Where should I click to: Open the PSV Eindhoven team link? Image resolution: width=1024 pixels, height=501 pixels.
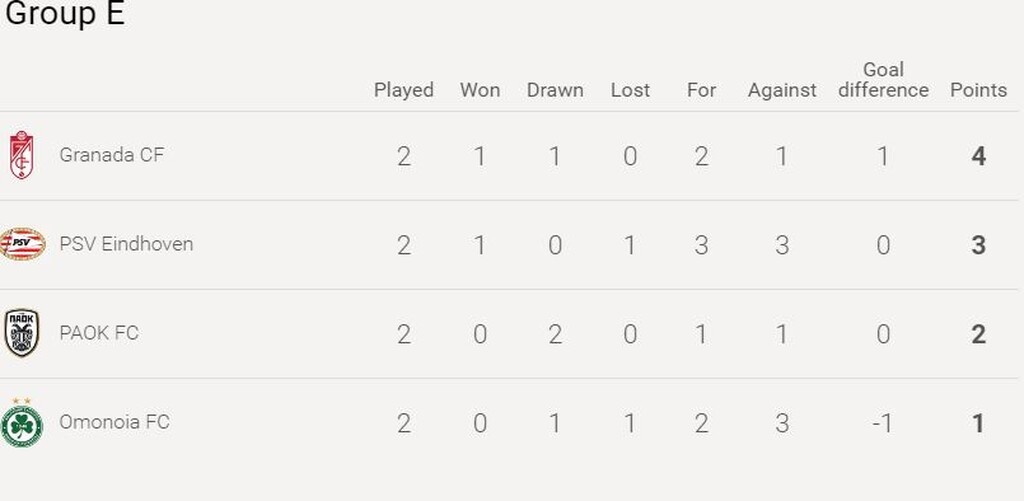coord(126,244)
